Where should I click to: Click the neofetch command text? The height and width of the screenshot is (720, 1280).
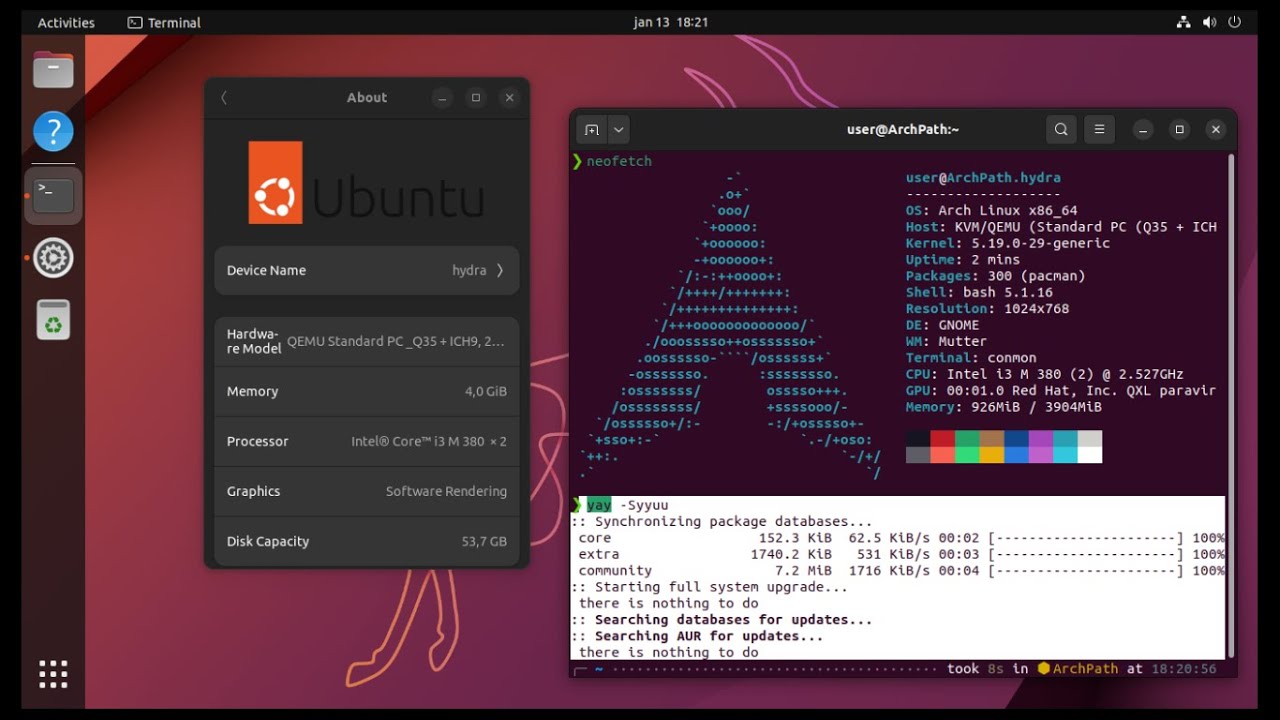[619, 161]
